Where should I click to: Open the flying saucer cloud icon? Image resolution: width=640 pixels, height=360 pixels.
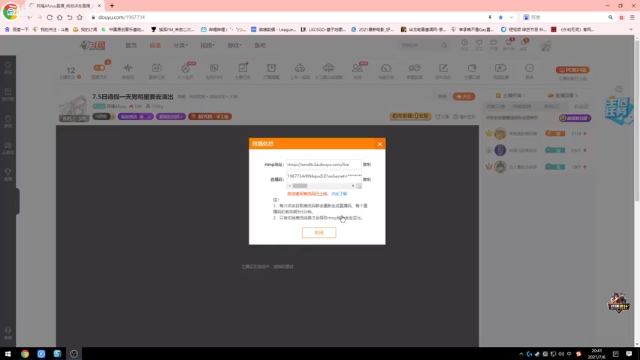click(329, 68)
